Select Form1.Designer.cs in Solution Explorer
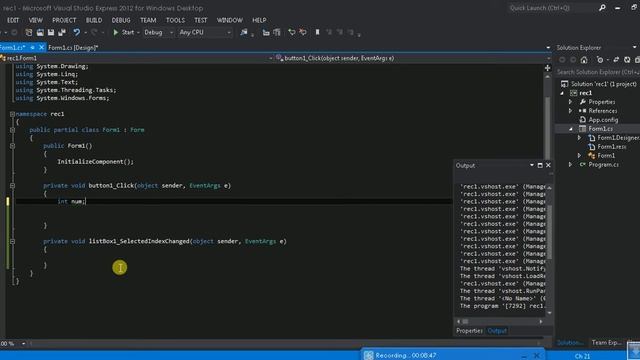The width and height of the screenshot is (640, 360). pos(618,138)
